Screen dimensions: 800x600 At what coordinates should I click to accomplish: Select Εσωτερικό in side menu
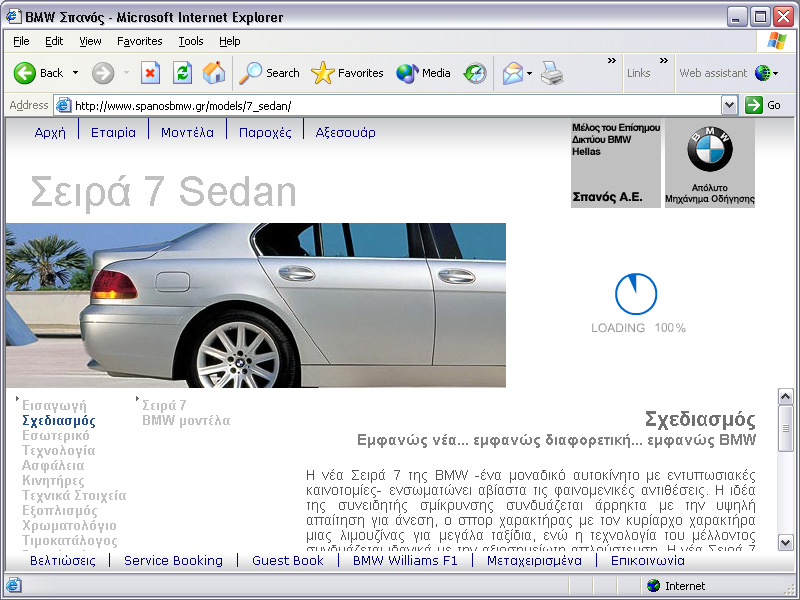tap(56, 435)
